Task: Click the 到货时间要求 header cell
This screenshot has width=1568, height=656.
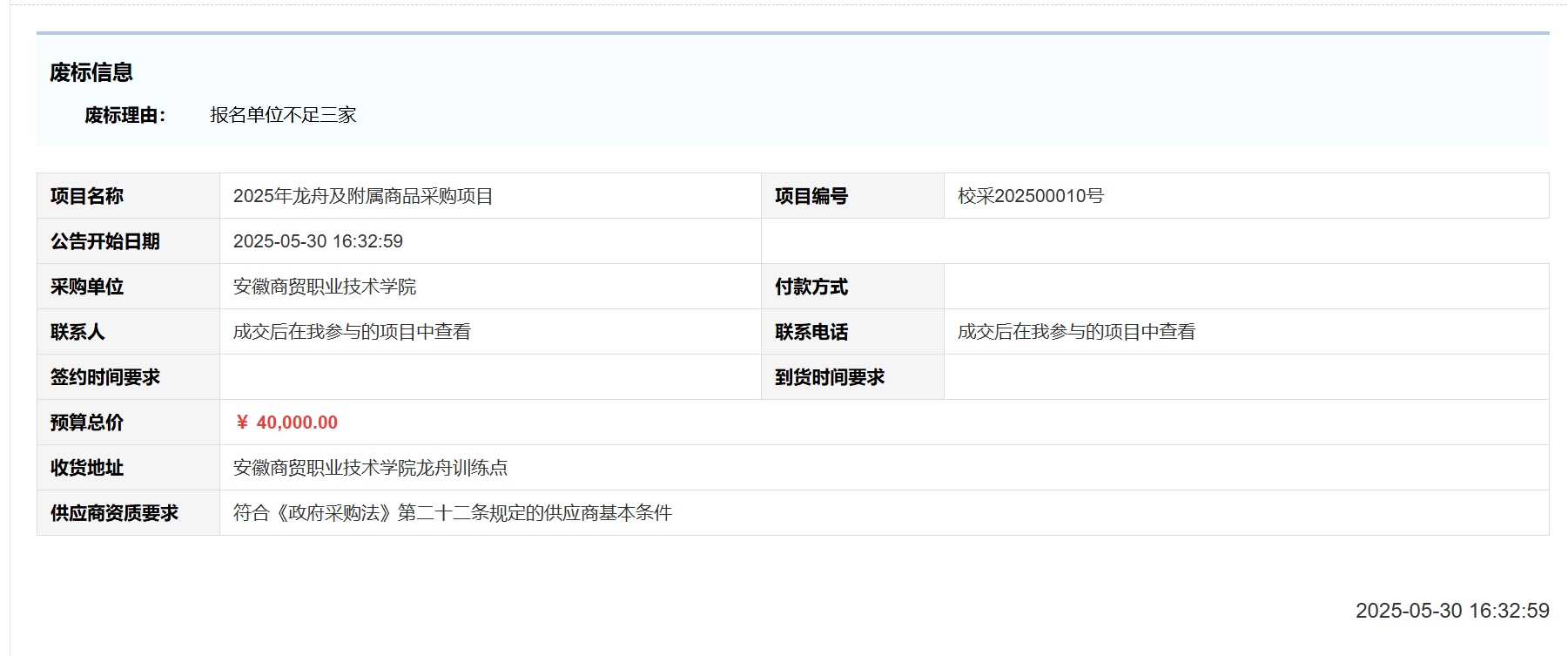Action: tap(830, 377)
